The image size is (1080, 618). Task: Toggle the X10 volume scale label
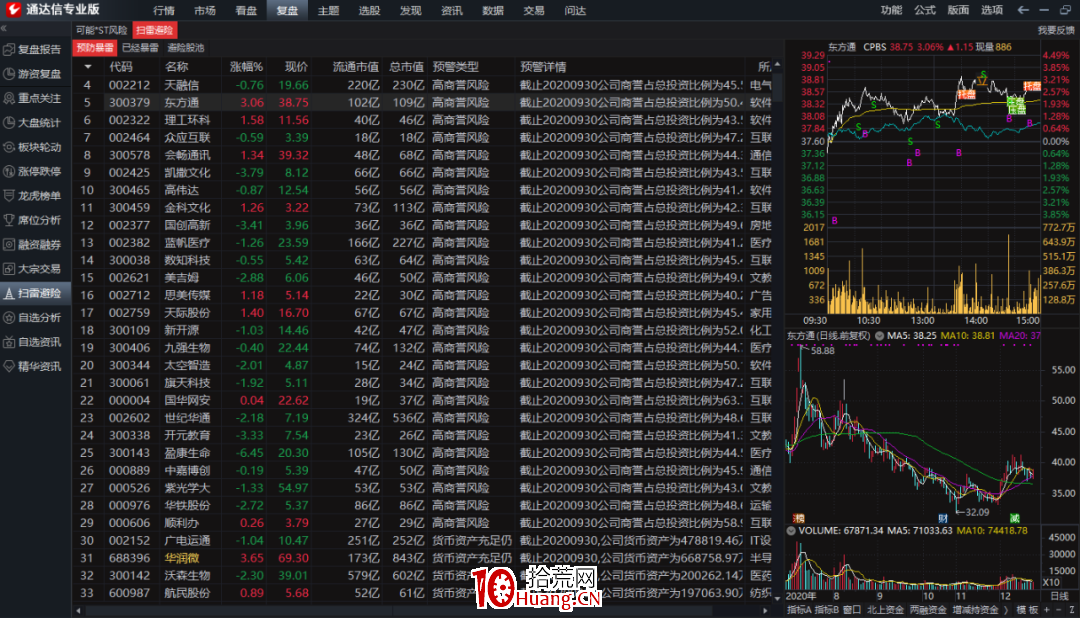[1051, 582]
